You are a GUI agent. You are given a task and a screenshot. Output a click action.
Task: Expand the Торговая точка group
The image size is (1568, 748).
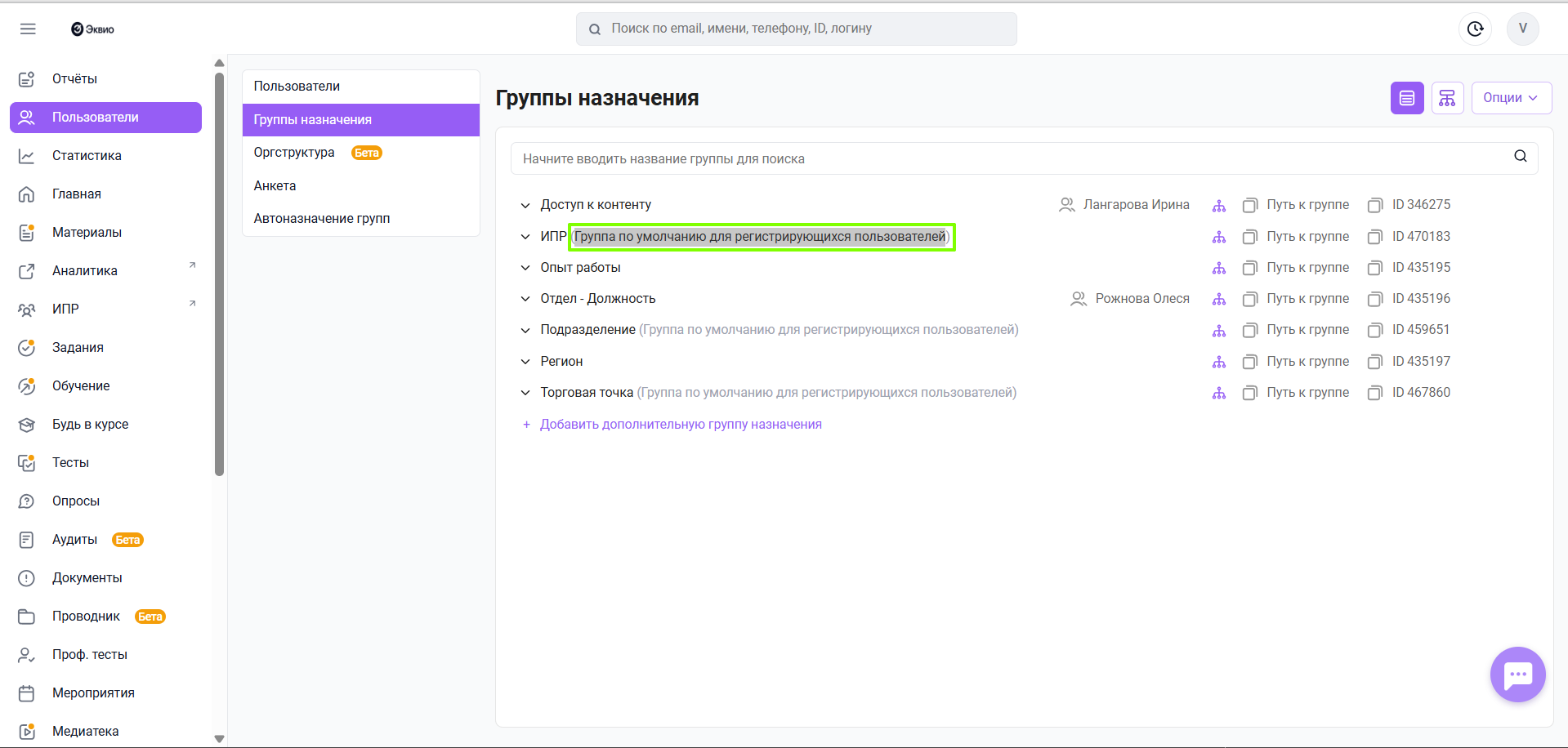(x=525, y=393)
